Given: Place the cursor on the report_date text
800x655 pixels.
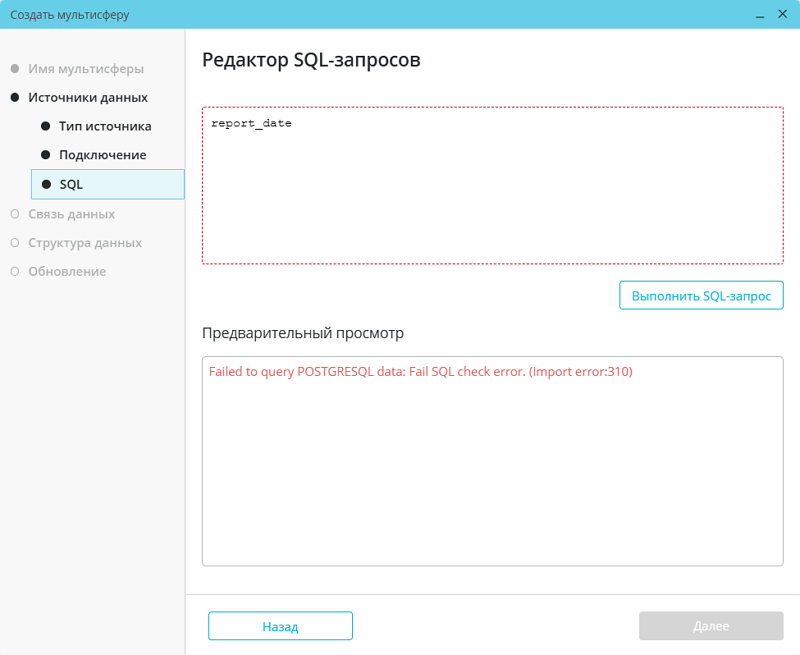Looking at the screenshot, I should 251,123.
